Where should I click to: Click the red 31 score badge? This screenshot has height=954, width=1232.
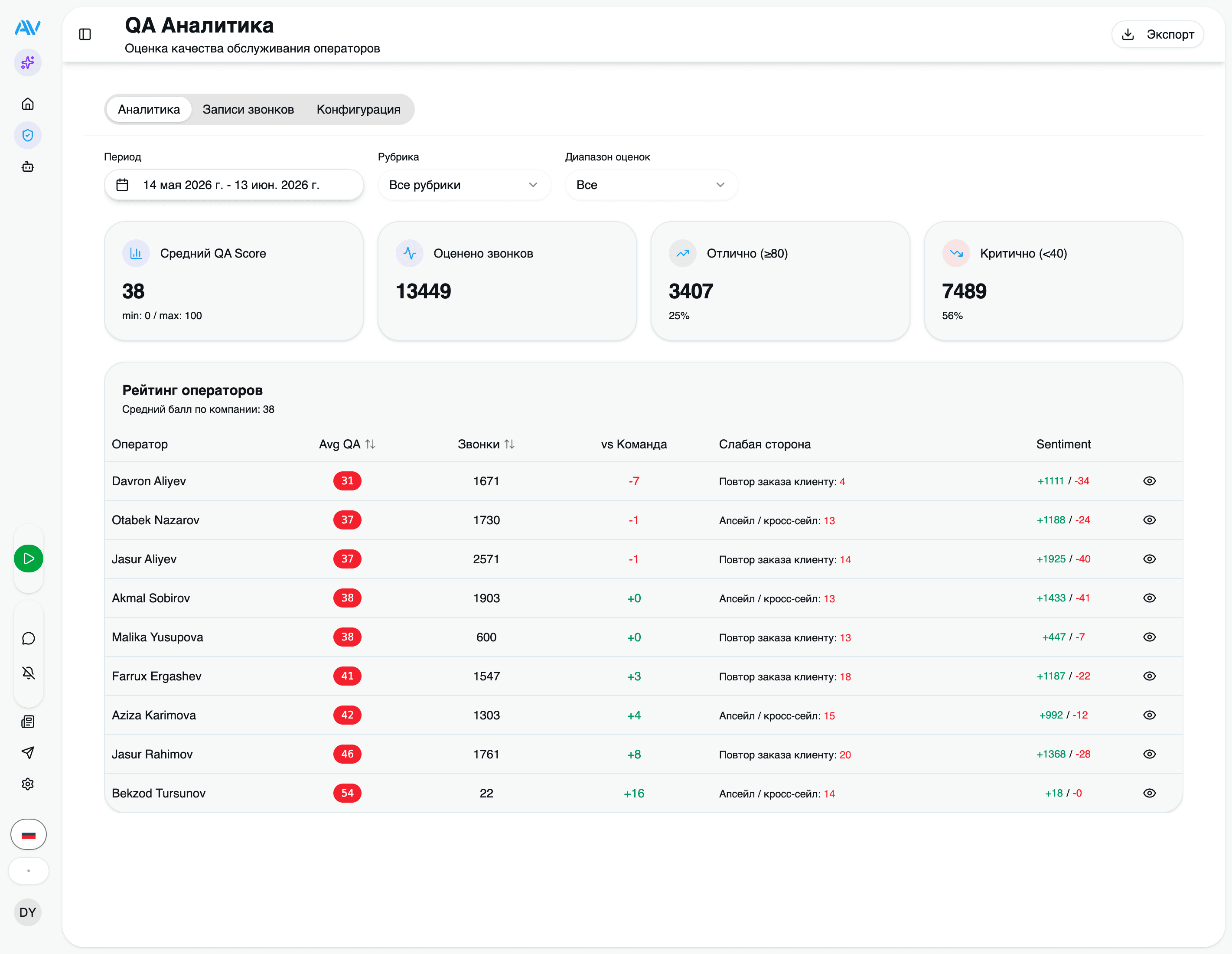tap(348, 481)
